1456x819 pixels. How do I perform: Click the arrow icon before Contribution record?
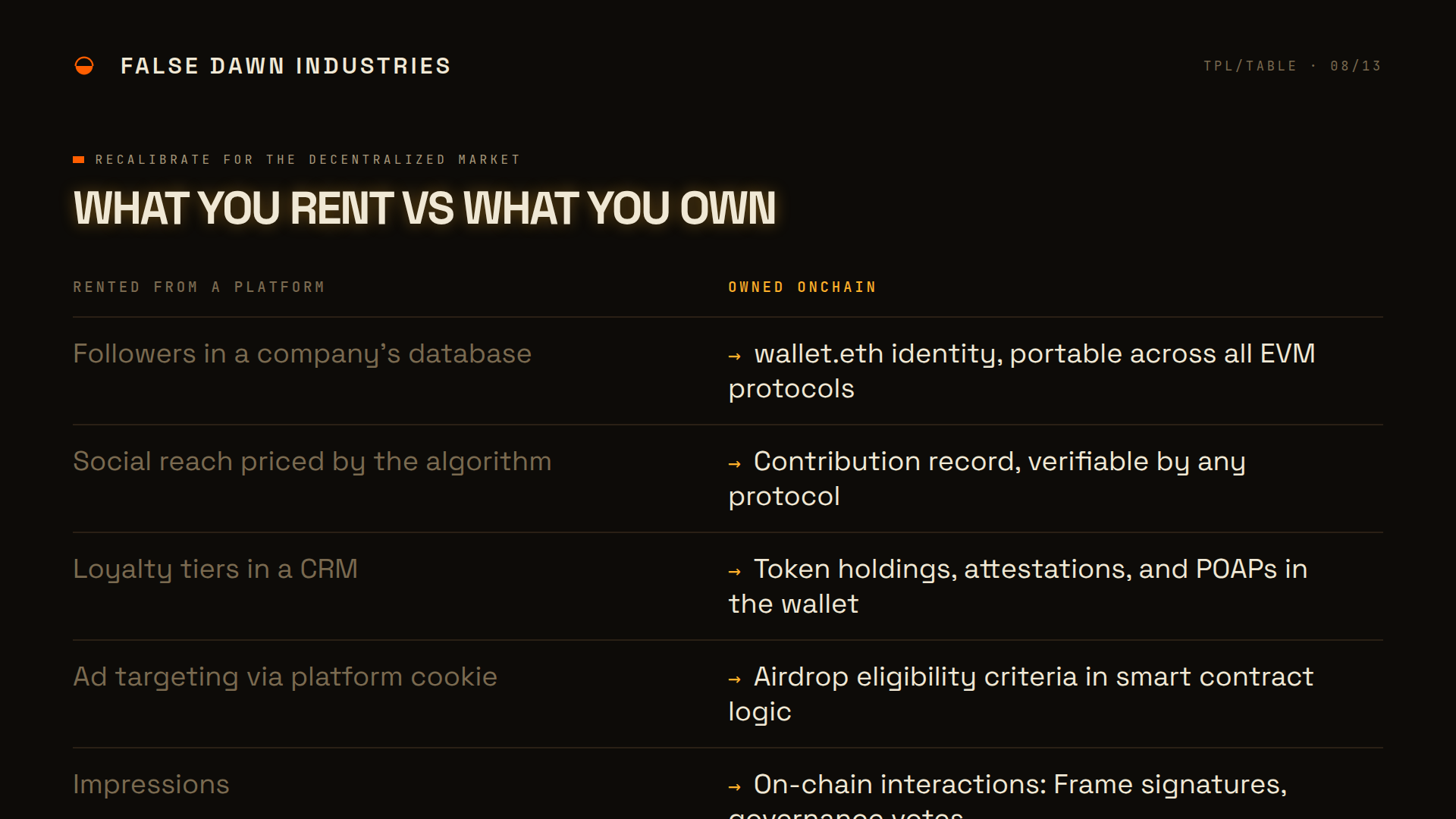click(x=734, y=463)
